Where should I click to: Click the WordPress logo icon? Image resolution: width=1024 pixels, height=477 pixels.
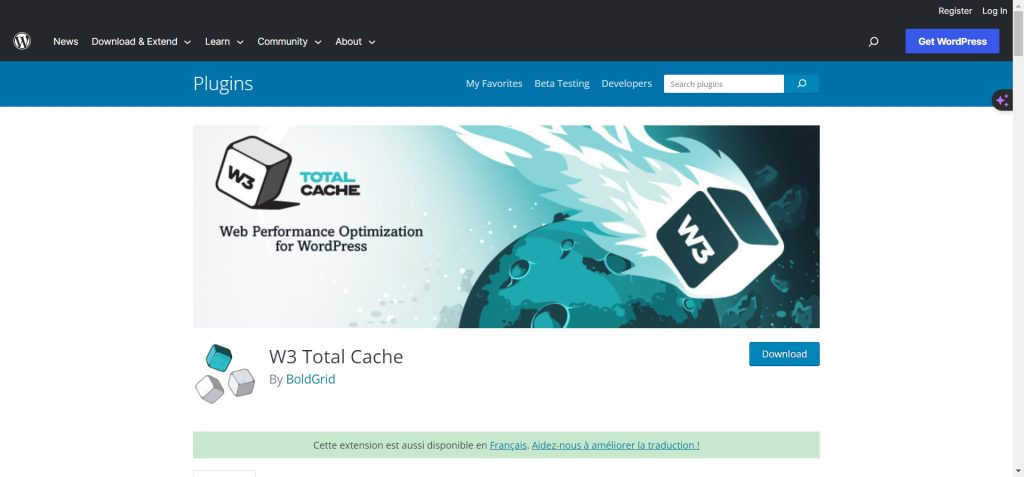pos(22,41)
